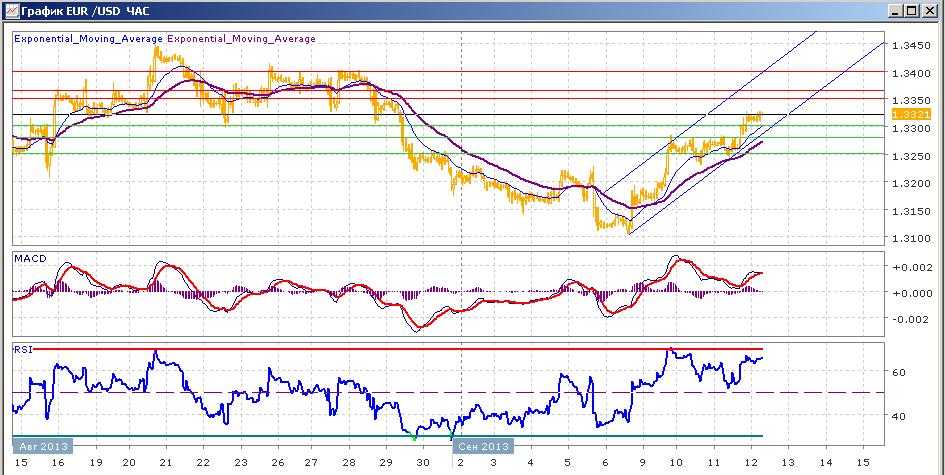This screenshot has width=945, height=475.
Task: Click the Авг 2013 month marker
Action: 43,447
